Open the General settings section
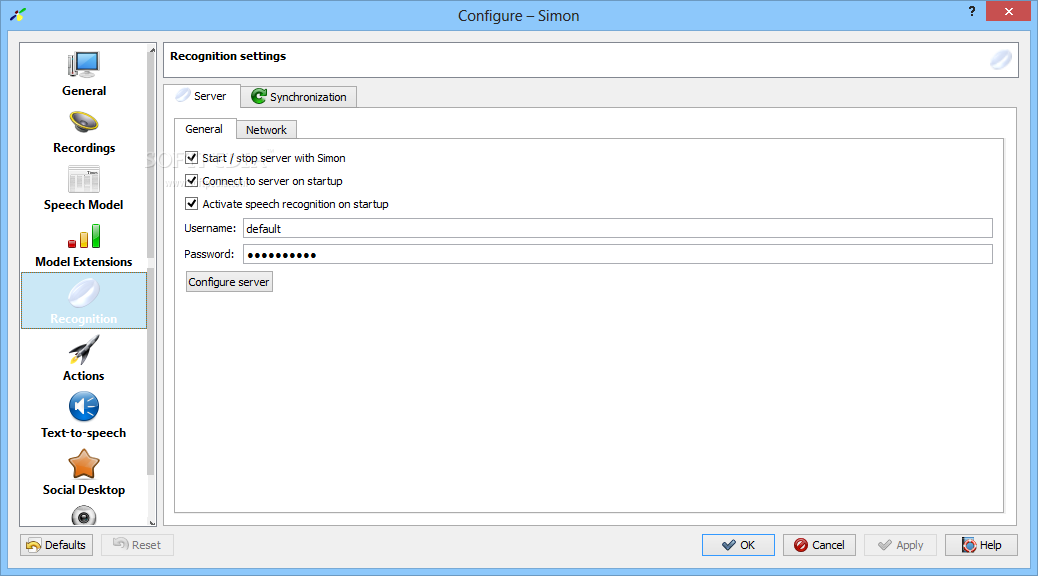This screenshot has height=576, width=1038. coord(83,73)
